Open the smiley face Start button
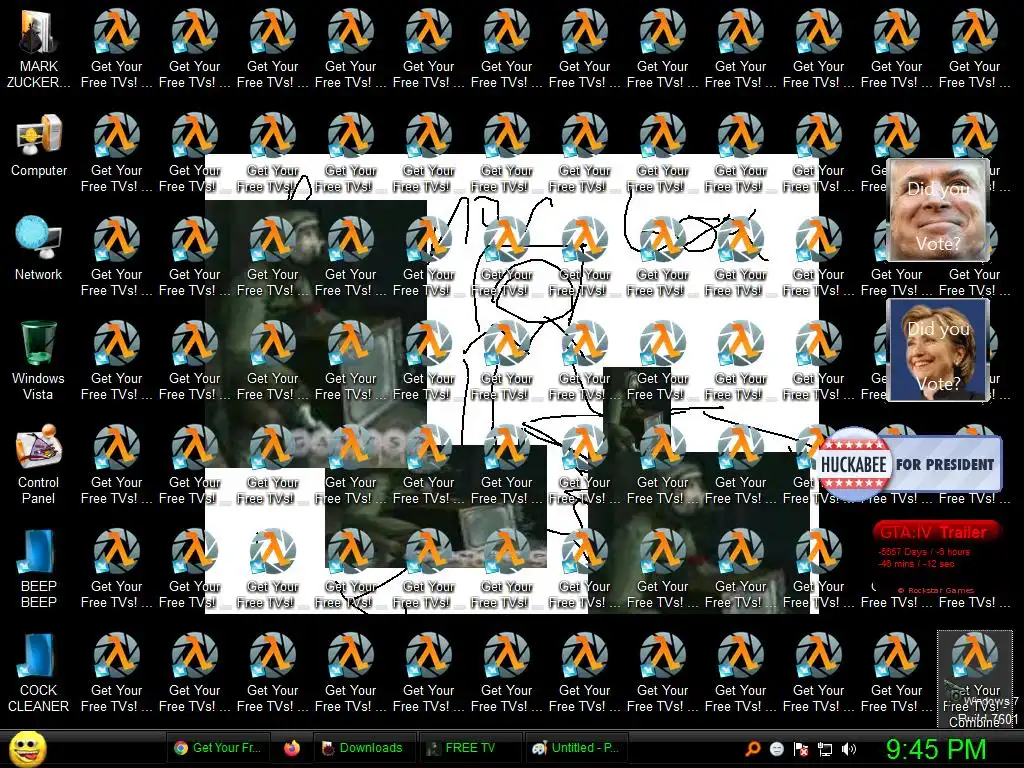The image size is (1024, 768). 28,748
